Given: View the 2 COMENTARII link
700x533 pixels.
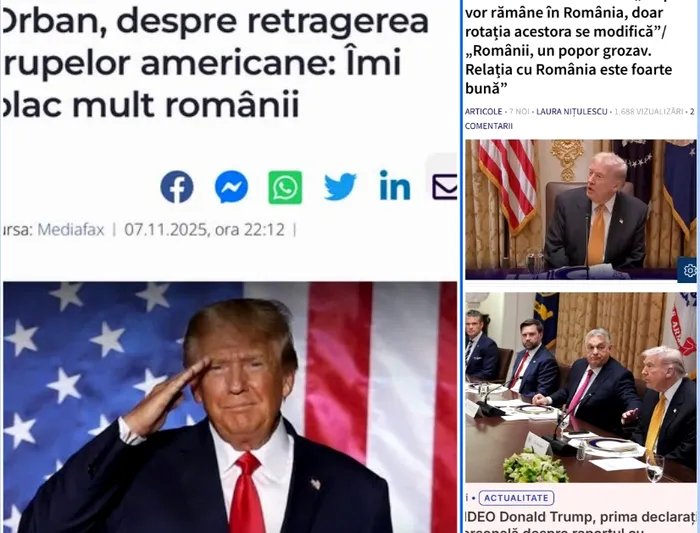Looking at the screenshot, I should (579, 119).
